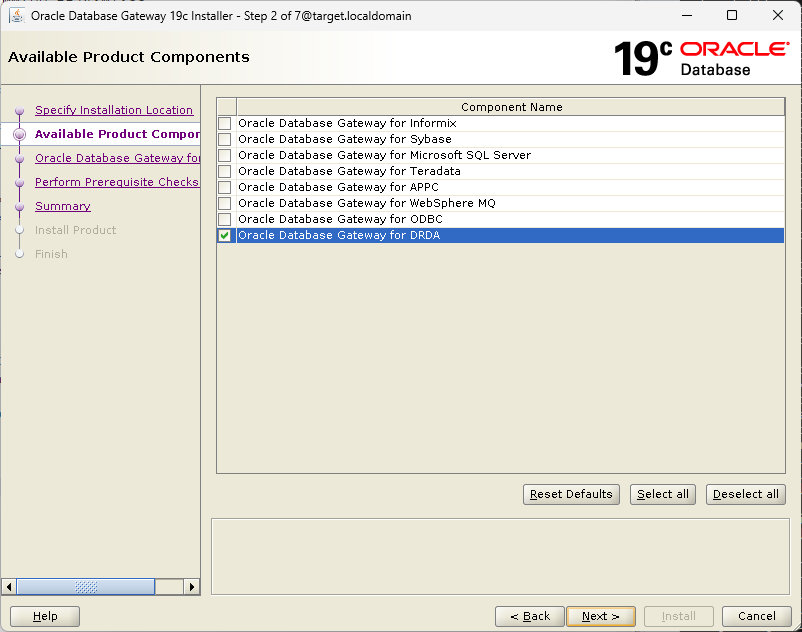Select the Available Product Components step
Image resolution: width=802 pixels, height=632 pixels.
[x=117, y=134]
